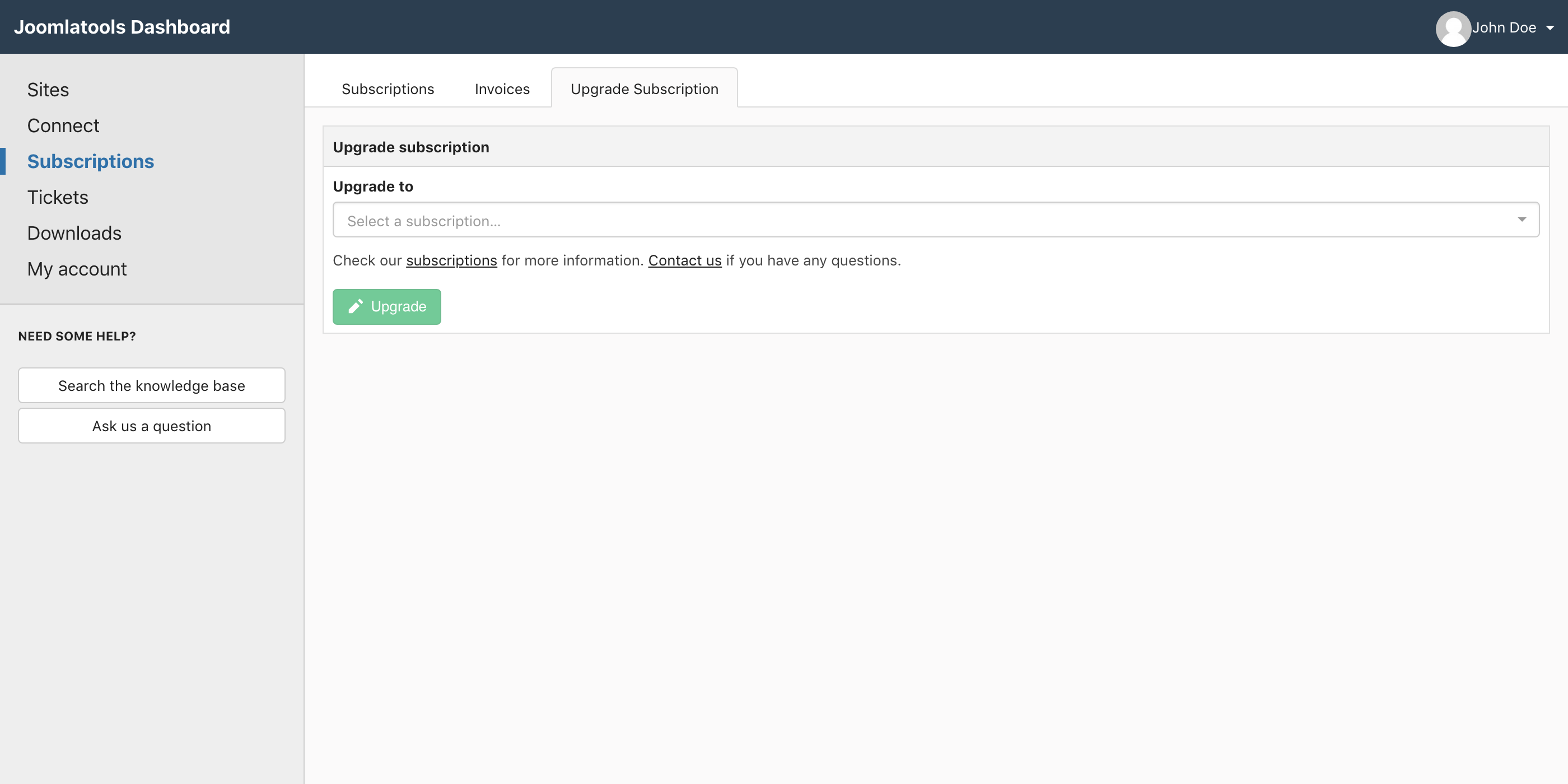Image resolution: width=1568 pixels, height=784 pixels.
Task: Click the Joomlatools Dashboard title
Action: tap(122, 27)
